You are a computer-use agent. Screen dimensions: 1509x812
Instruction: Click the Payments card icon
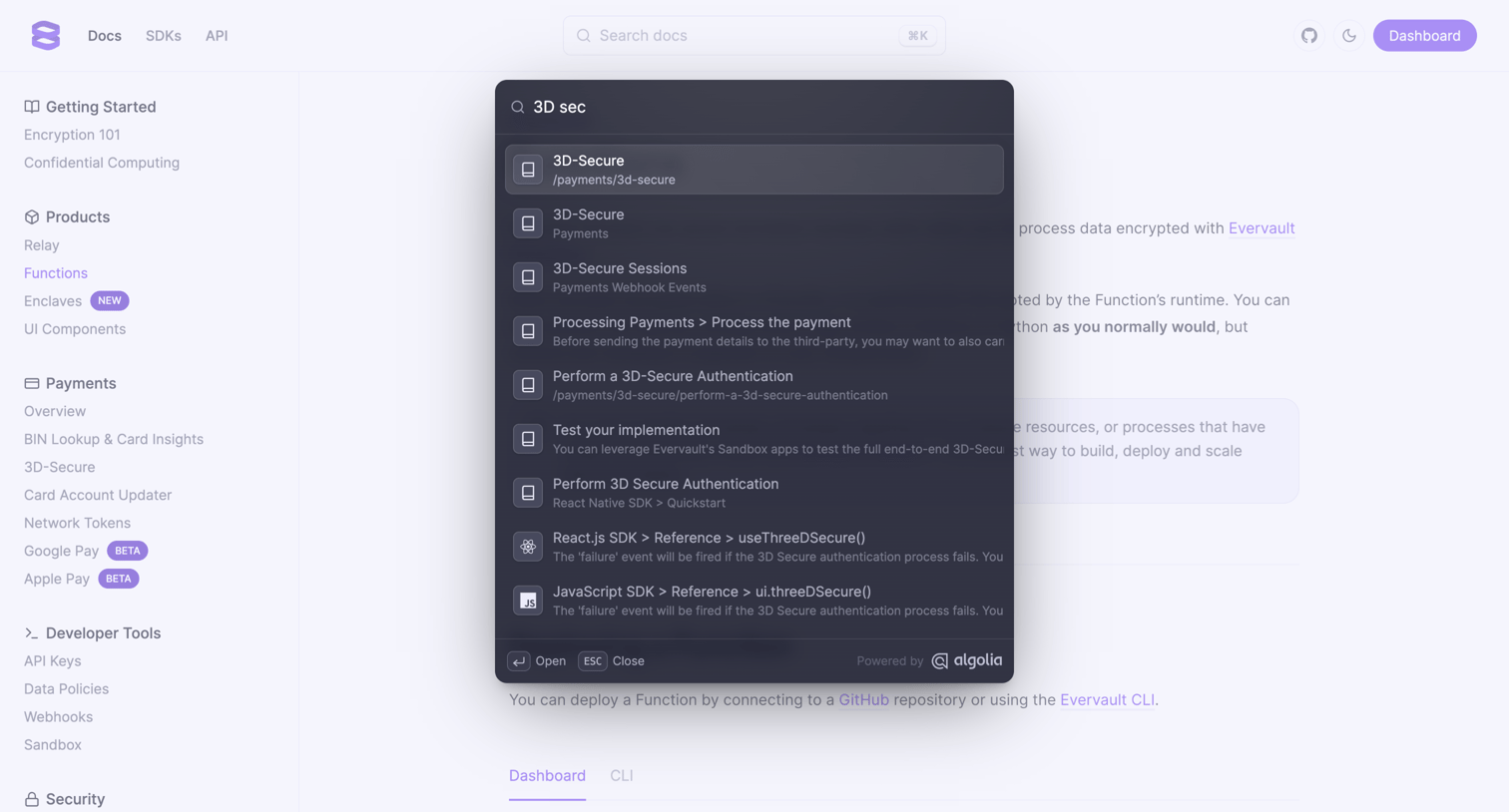point(32,383)
